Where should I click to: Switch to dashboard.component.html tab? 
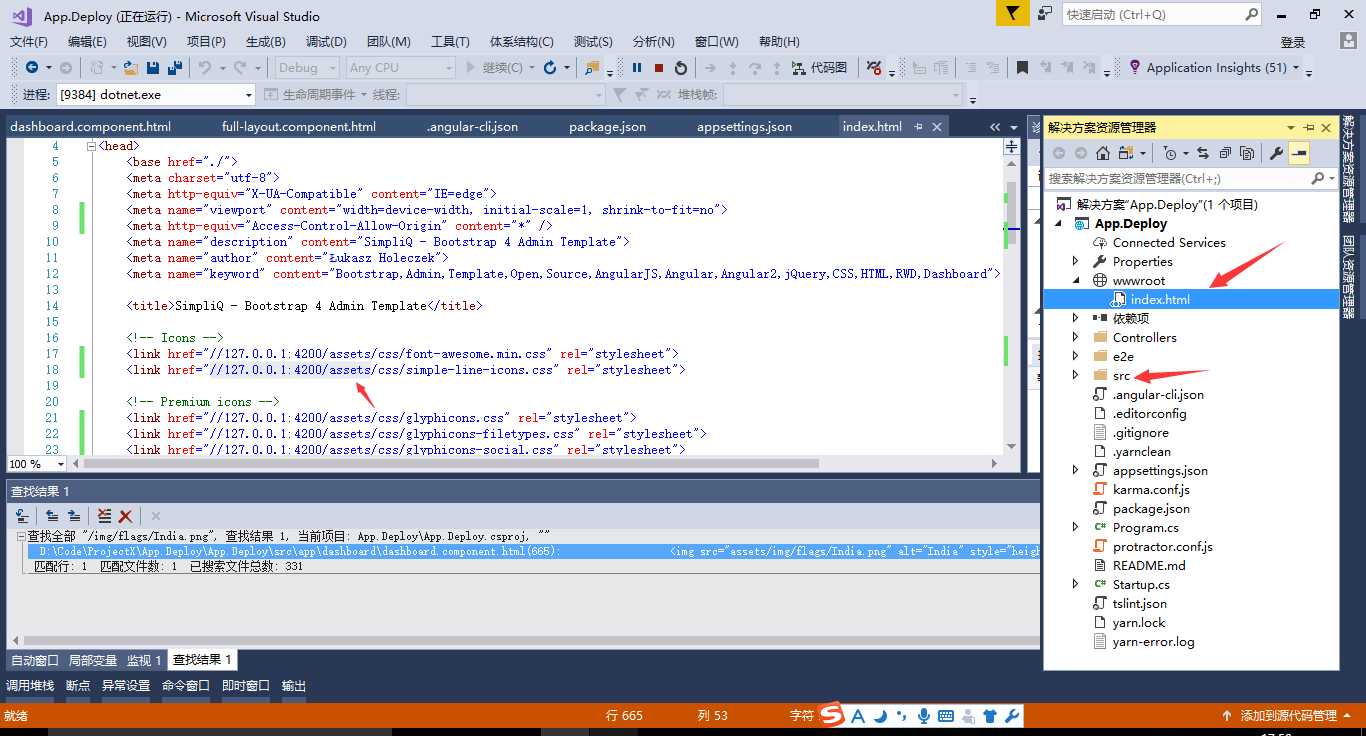[x=91, y=127]
